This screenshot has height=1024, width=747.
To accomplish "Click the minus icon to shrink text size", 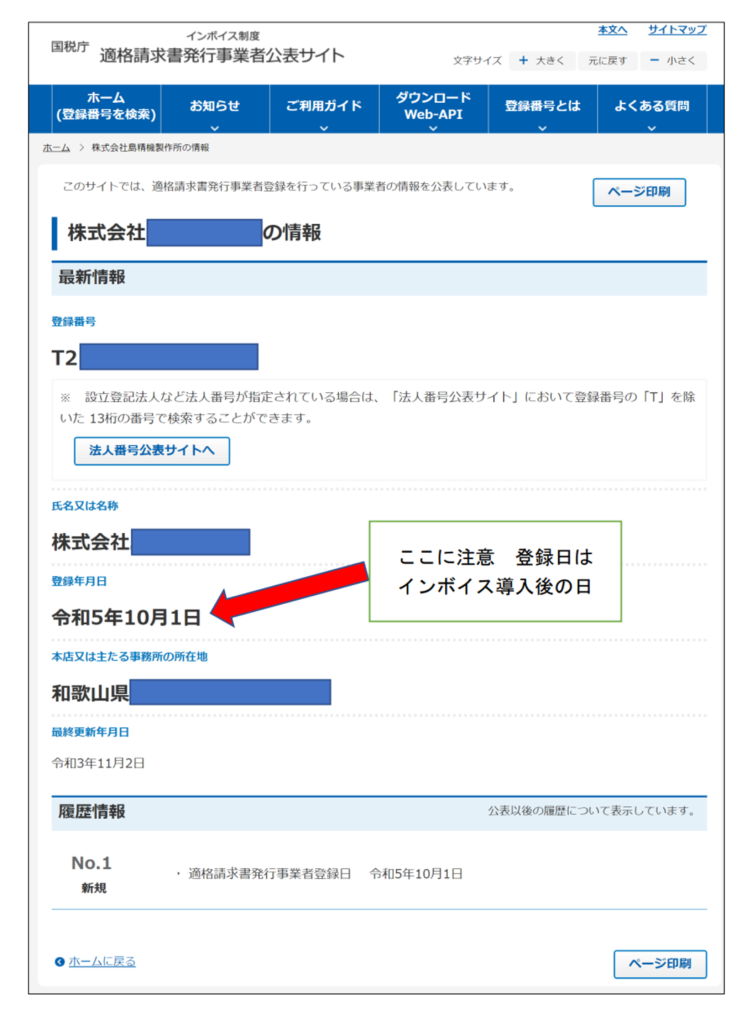I will [x=654, y=61].
